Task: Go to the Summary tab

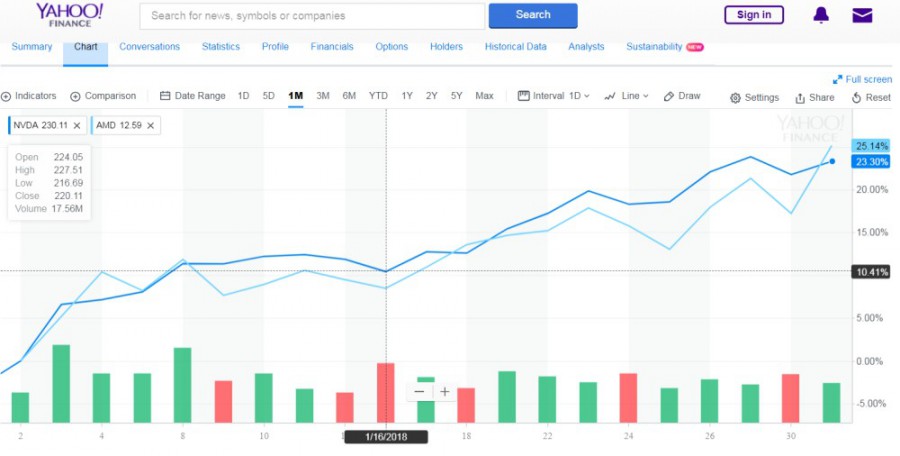Action: click(x=32, y=47)
